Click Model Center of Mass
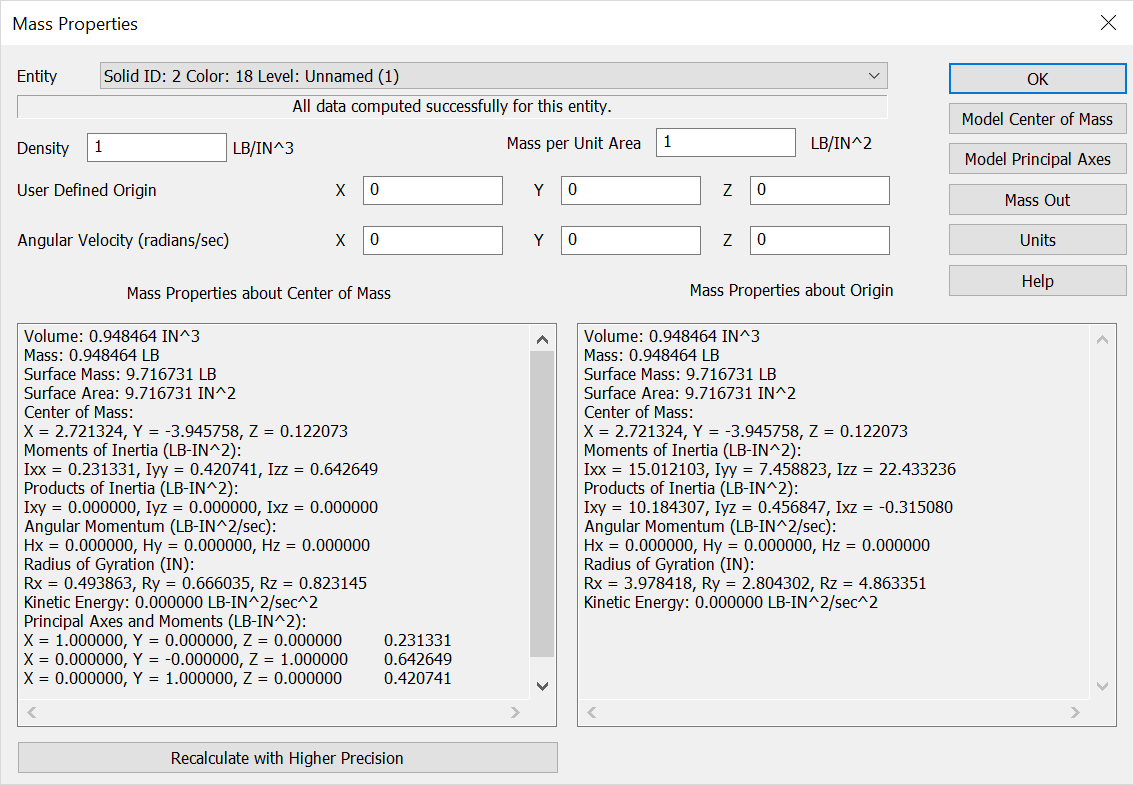 [x=1037, y=118]
